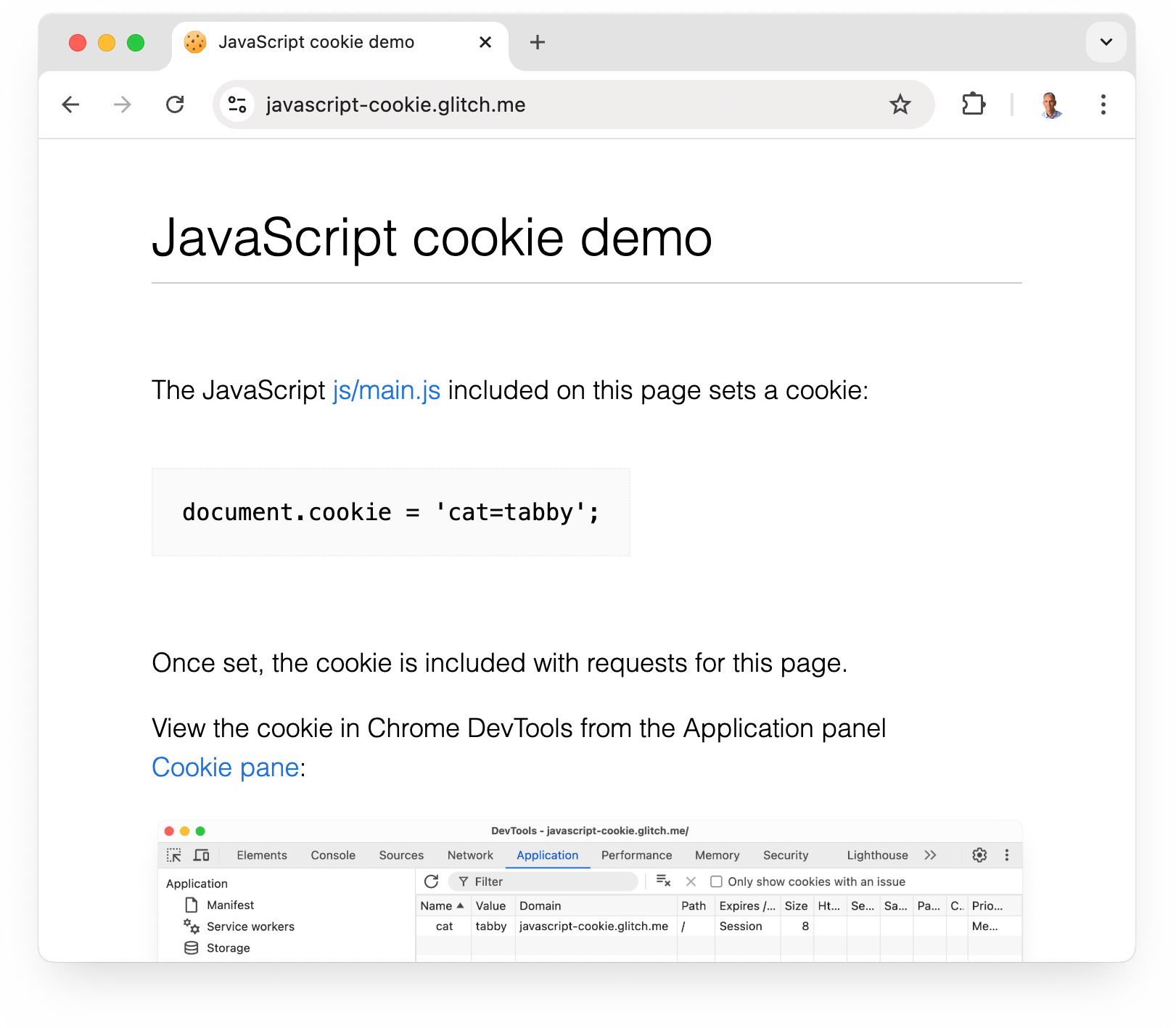
Task: Open the DevTools customize three-dot menu
Action: [1007, 855]
